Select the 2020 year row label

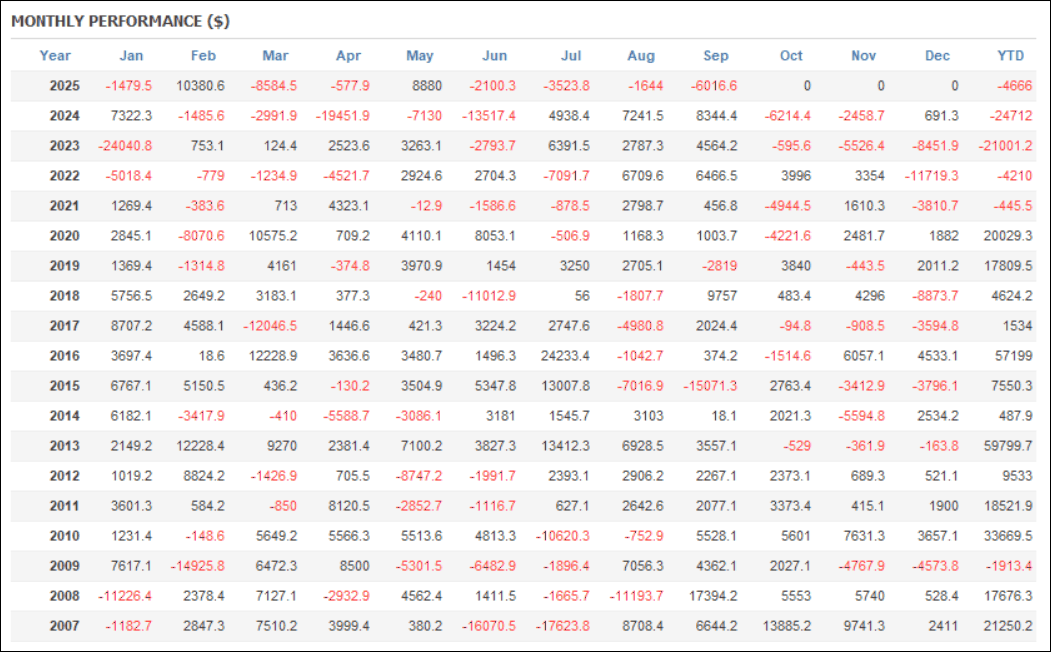[x=65, y=236]
